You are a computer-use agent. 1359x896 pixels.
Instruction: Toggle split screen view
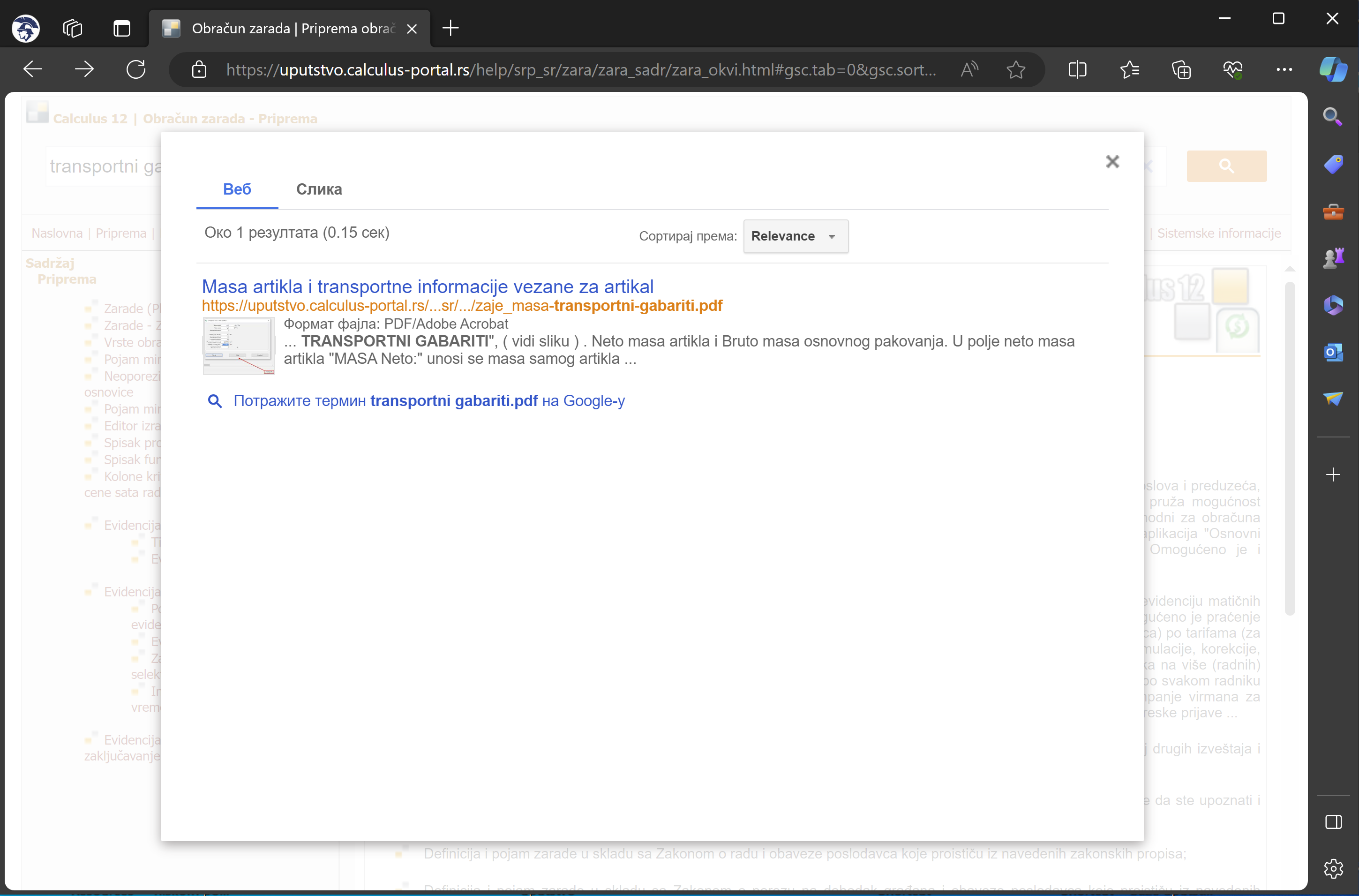(x=1077, y=70)
